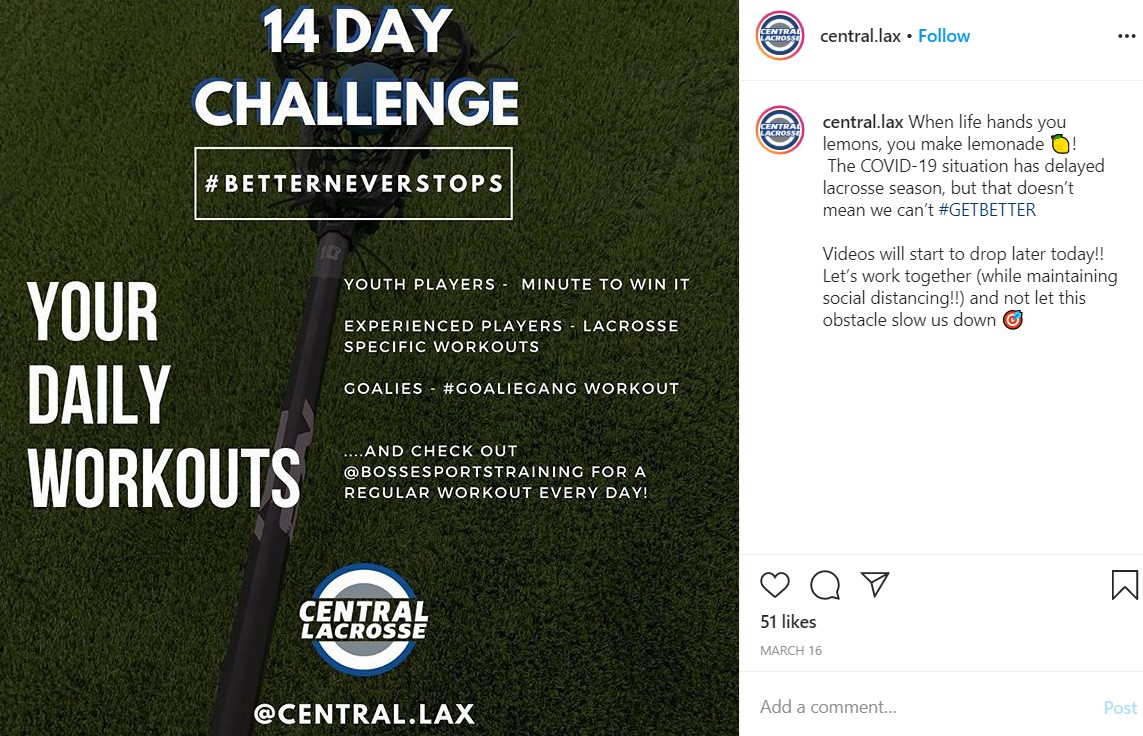
Task: Click the MARCH 16 timestamp
Action: (x=790, y=650)
